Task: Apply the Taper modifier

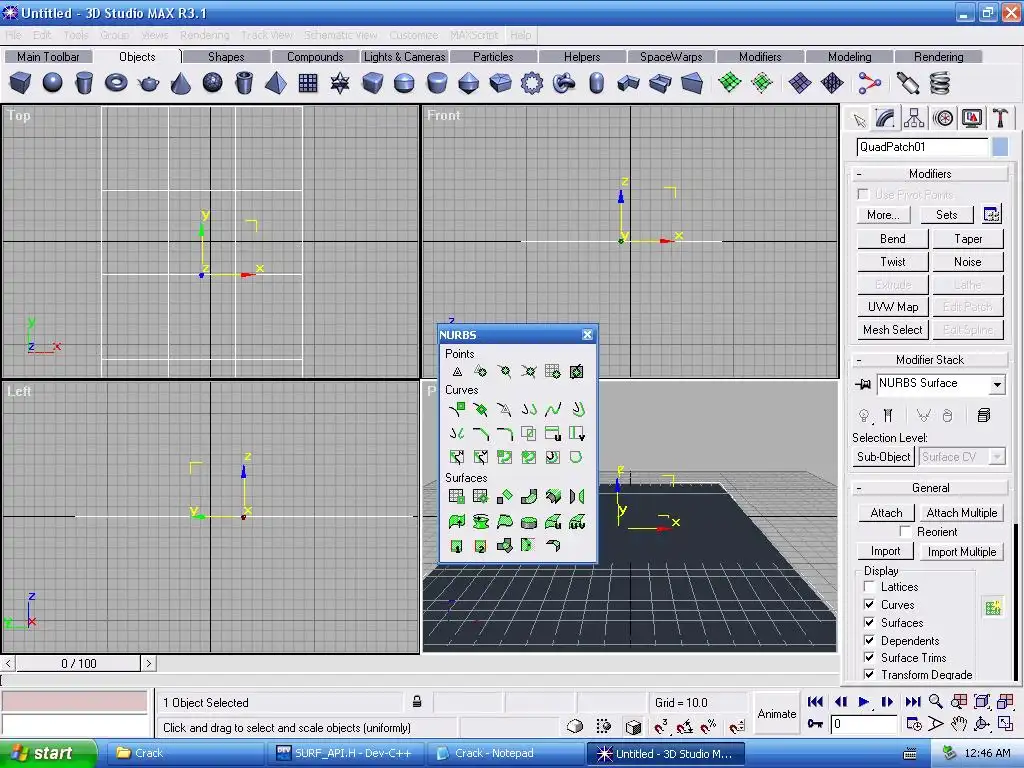Action: [968, 239]
